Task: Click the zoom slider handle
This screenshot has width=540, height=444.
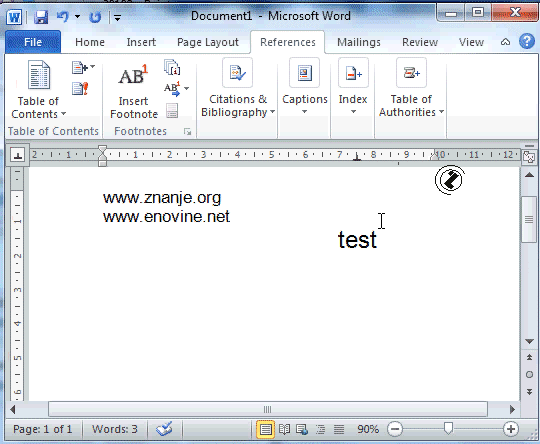Action: (x=448, y=429)
